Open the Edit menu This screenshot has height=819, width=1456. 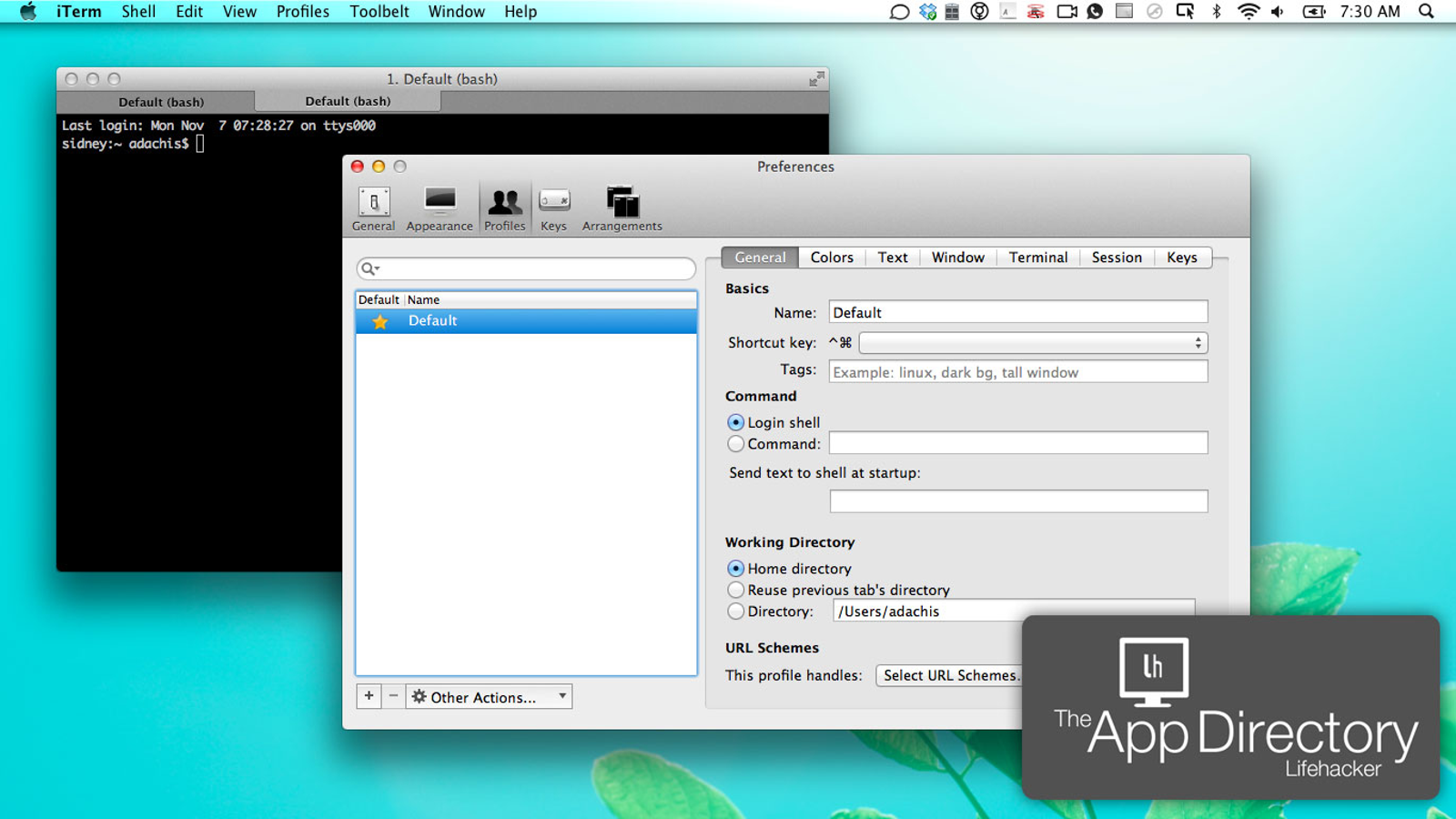189,12
